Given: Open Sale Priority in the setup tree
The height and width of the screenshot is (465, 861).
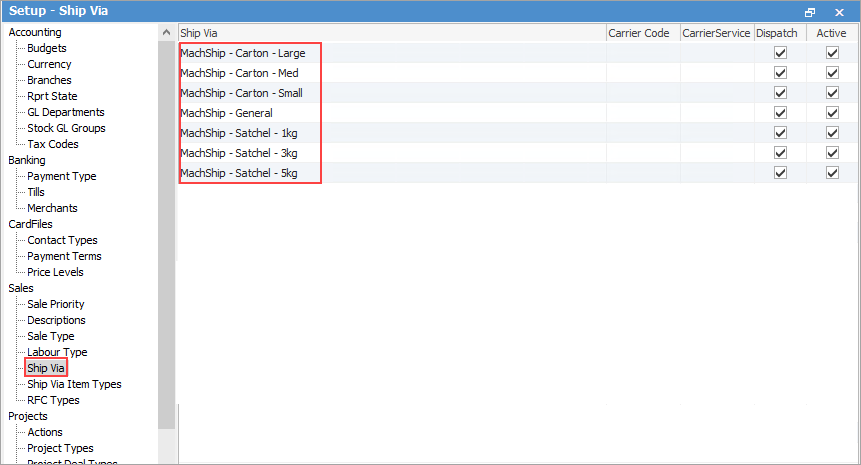Looking at the screenshot, I should point(55,304).
